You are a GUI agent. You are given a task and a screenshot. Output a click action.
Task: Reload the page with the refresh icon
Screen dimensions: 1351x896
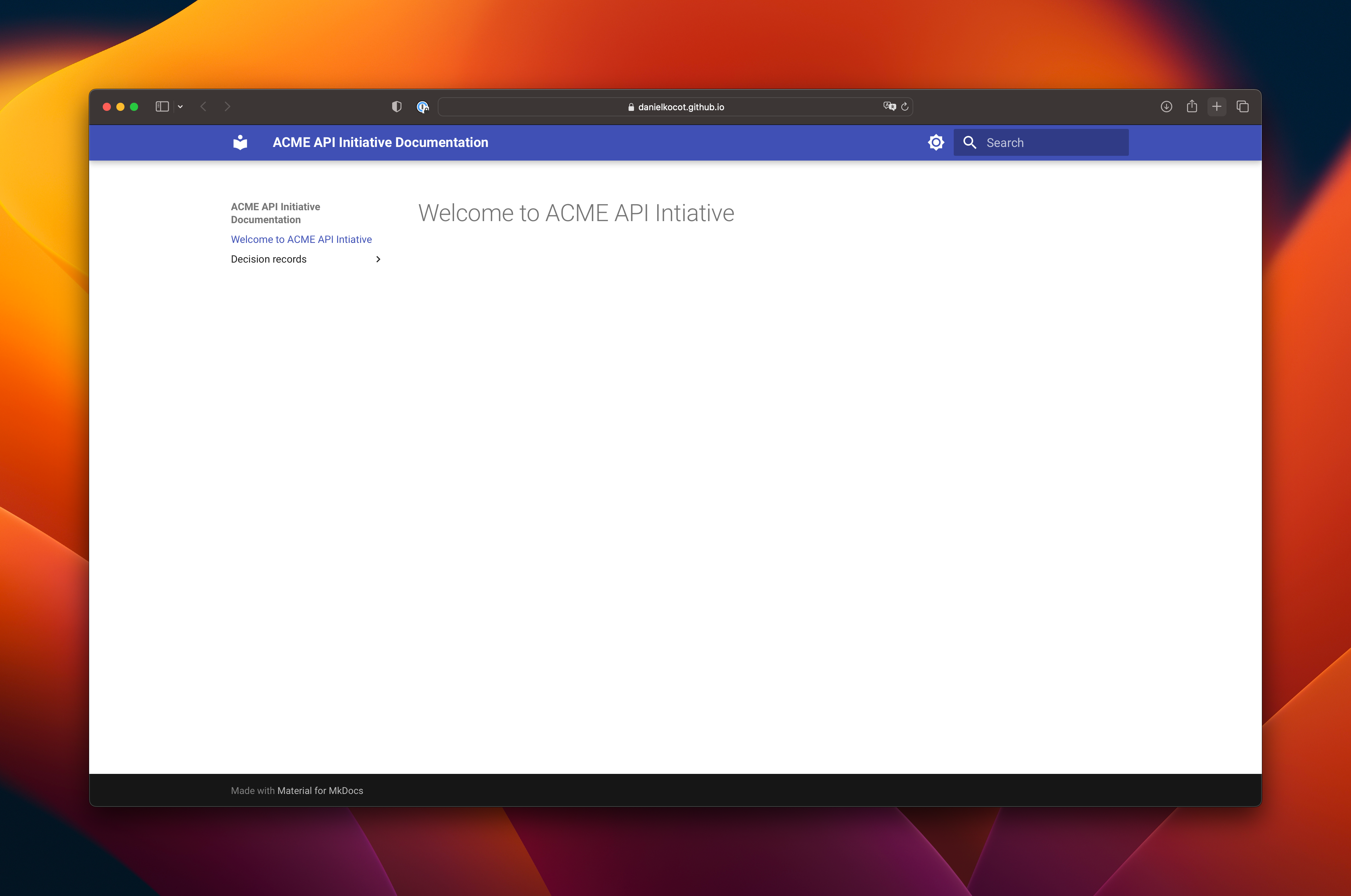(x=905, y=107)
